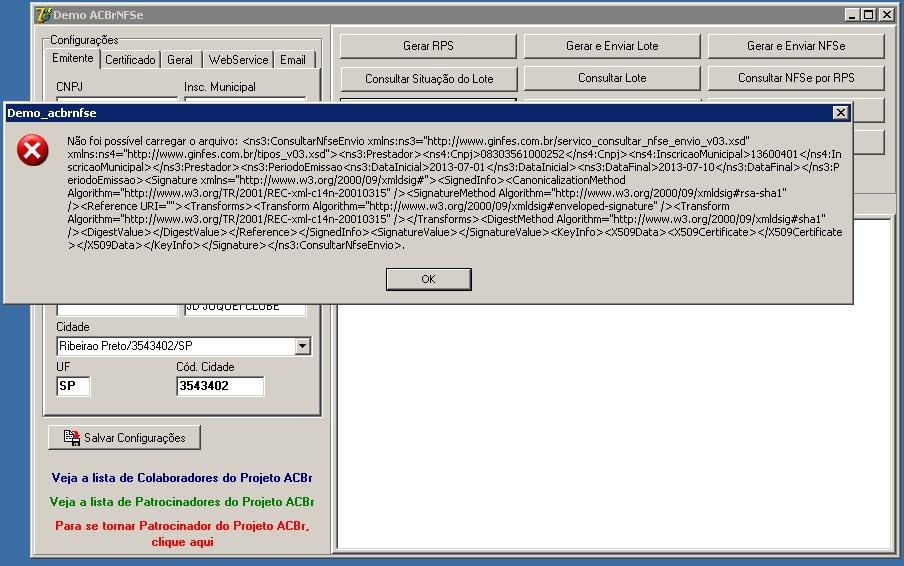
Task: Open the Geral tab
Action: tap(180, 60)
